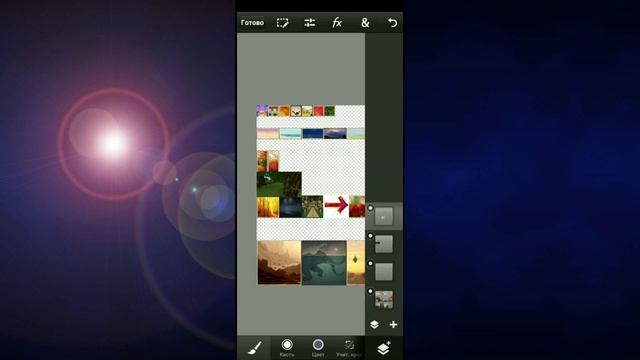Select the bottom layer with image collage
Viewport: 640px width, 360px height.
point(384,300)
